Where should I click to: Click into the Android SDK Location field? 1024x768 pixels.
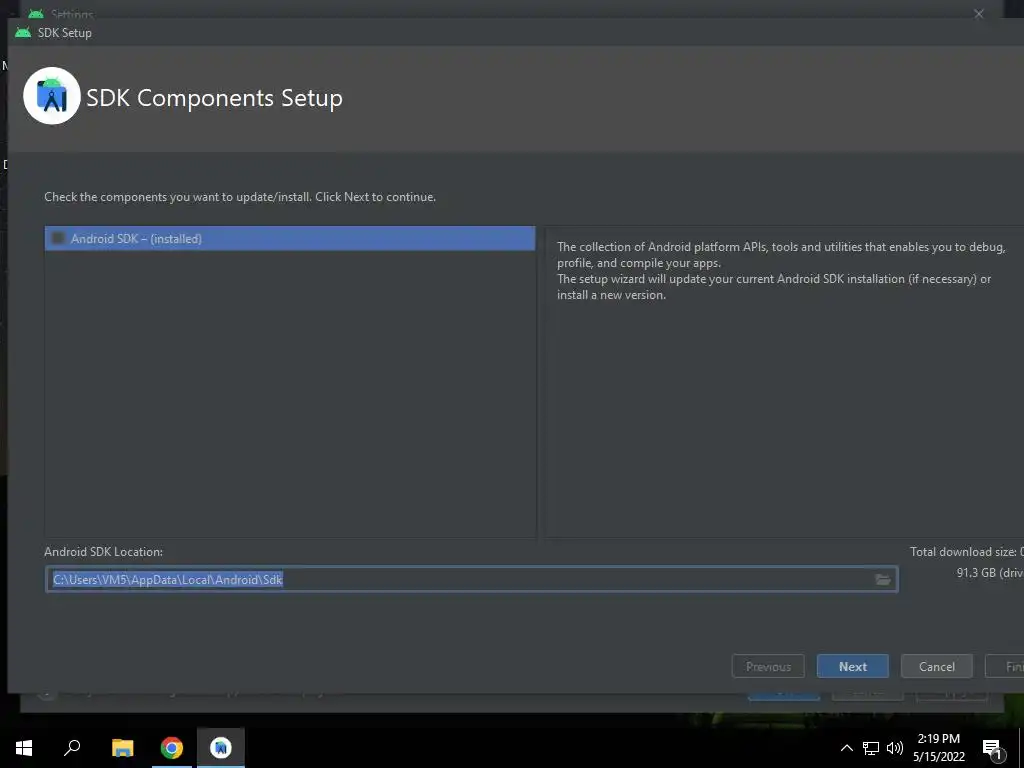(472, 579)
